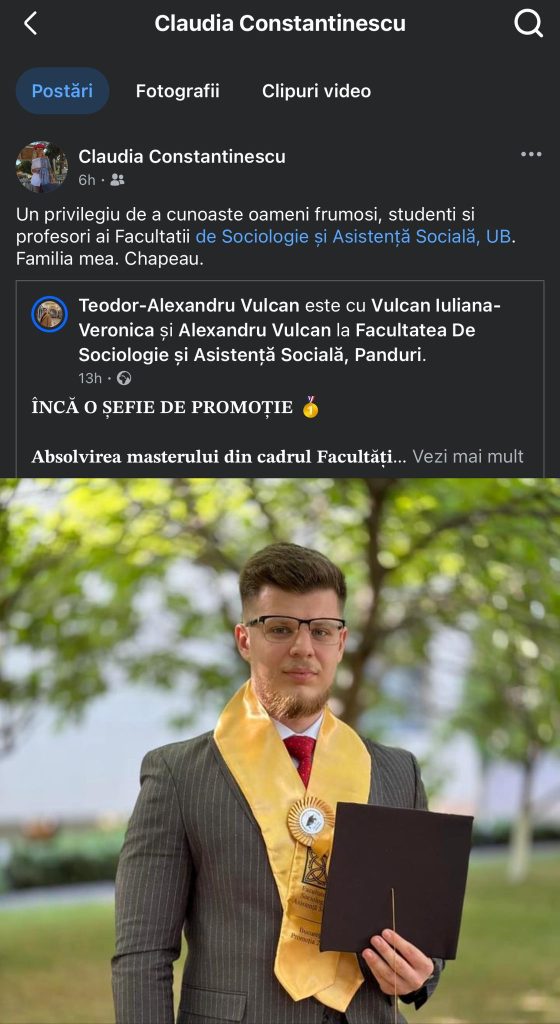
Task: Tap Claudia Constantinescu's profile picture
Action: tap(42, 167)
